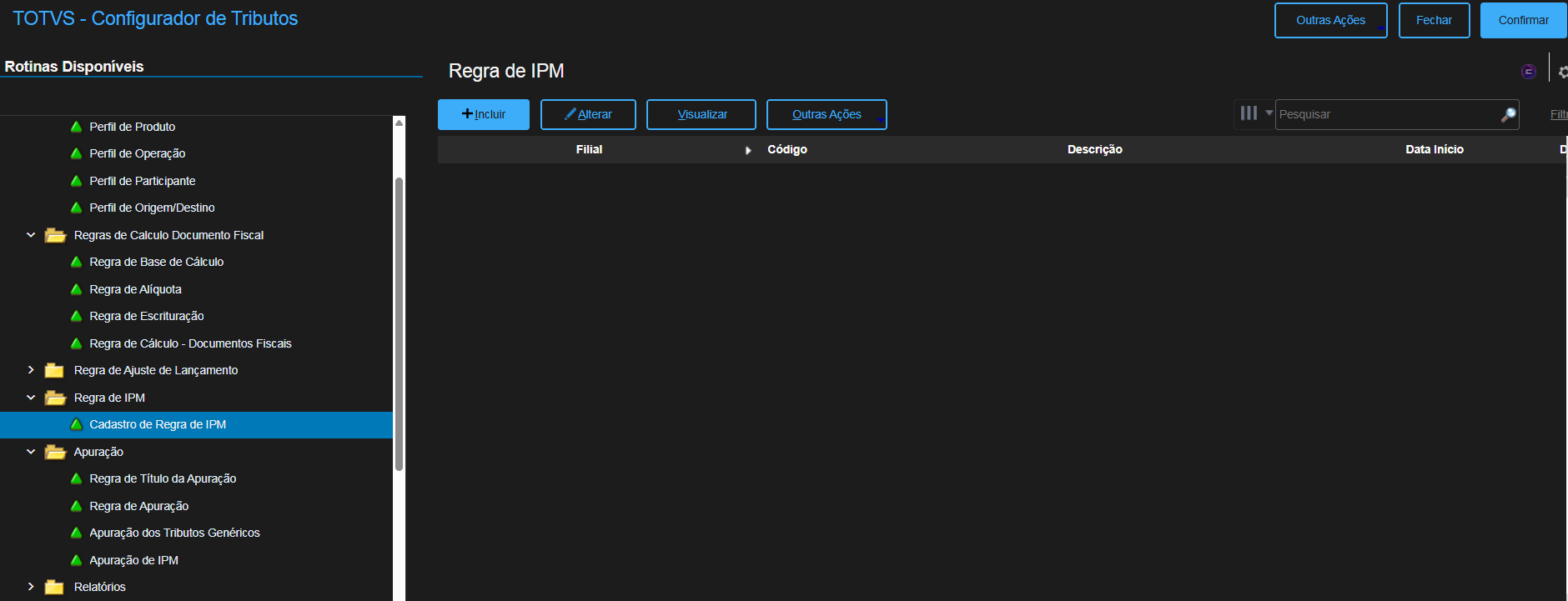The height and width of the screenshot is (601, 1568).
Task: Select the Perfil de Participante routine icon
Action: (76, 181)
